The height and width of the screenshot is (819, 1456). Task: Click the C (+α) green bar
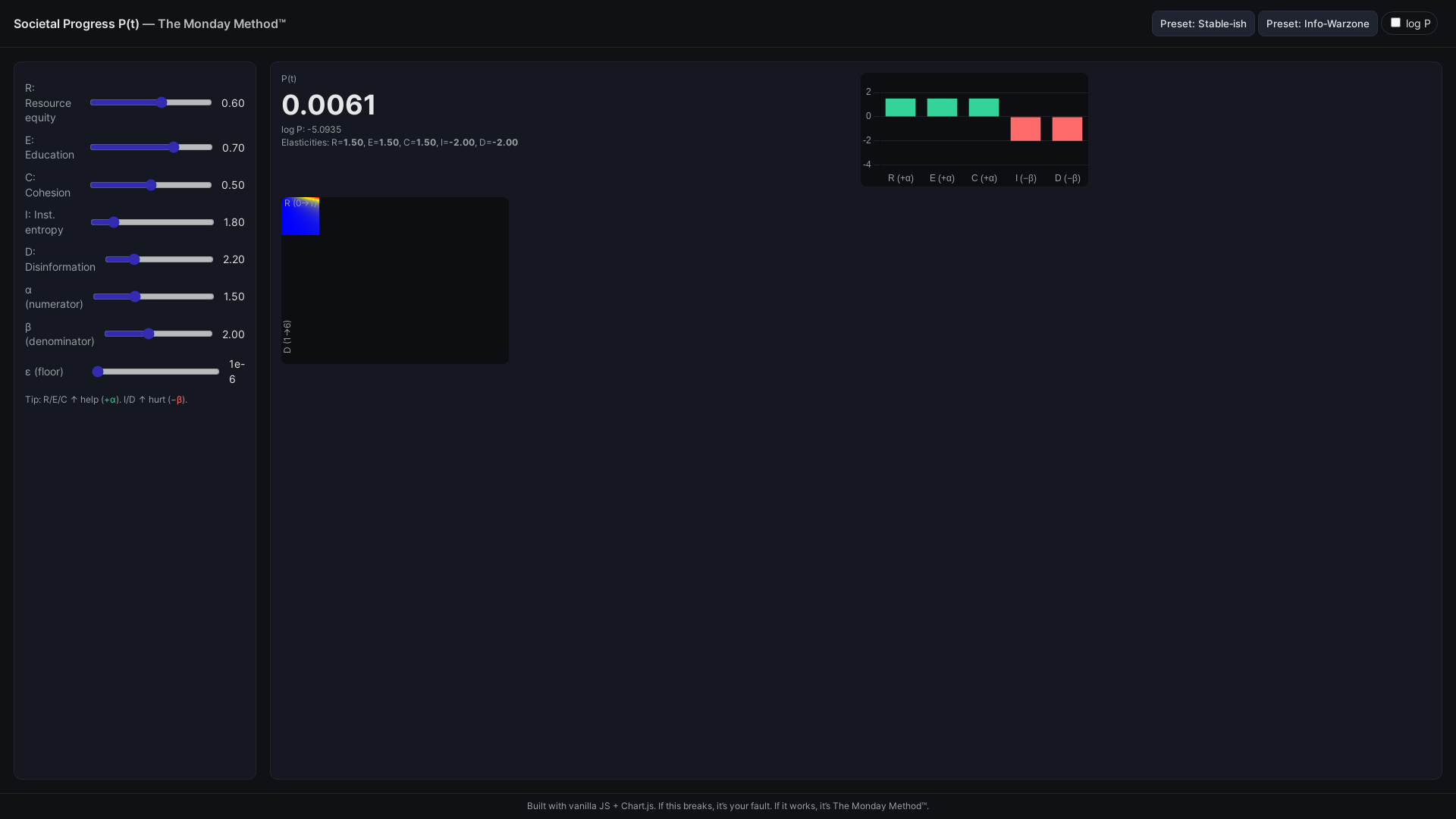984,108
